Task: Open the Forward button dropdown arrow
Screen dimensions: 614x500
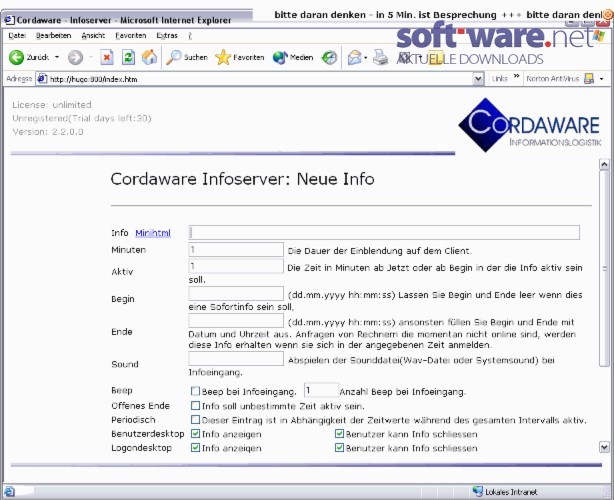Action: tap(90, 57)
